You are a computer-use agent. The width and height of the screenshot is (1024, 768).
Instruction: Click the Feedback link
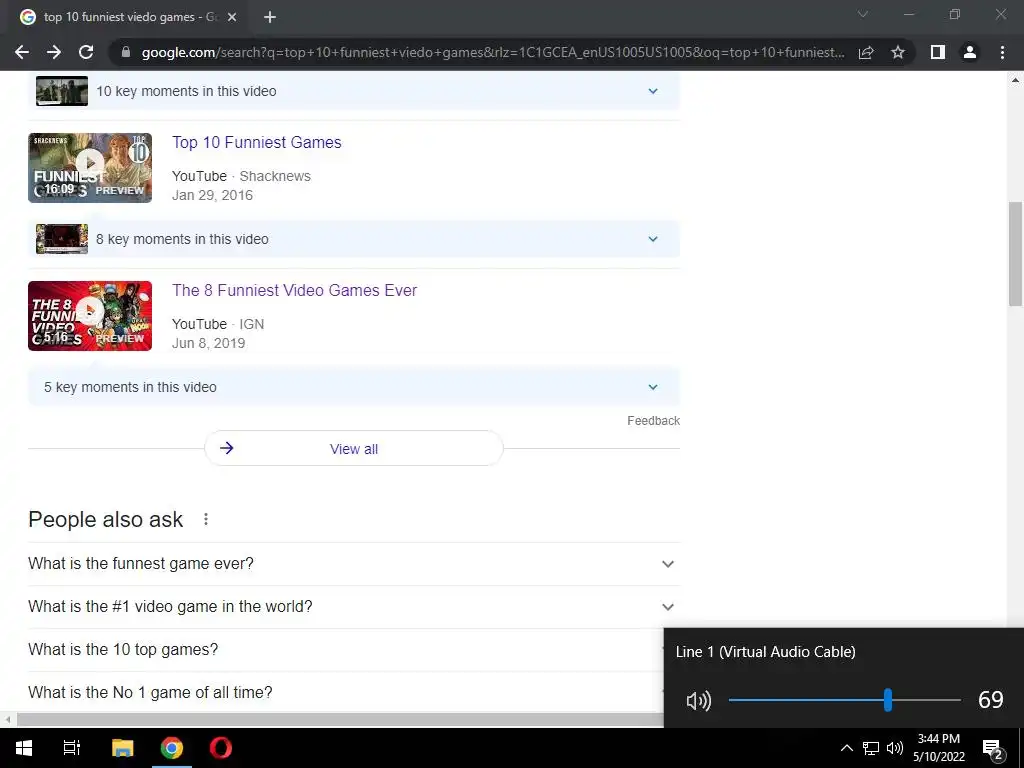point(653,421)
